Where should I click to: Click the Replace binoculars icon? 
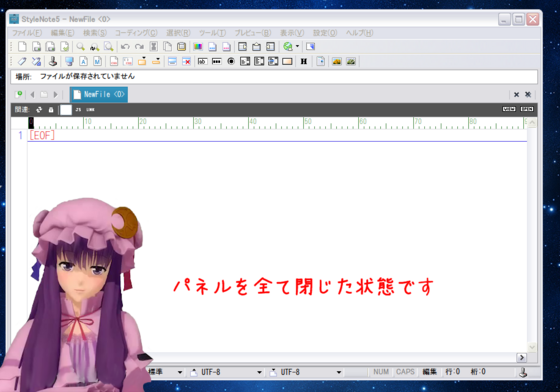95,46
